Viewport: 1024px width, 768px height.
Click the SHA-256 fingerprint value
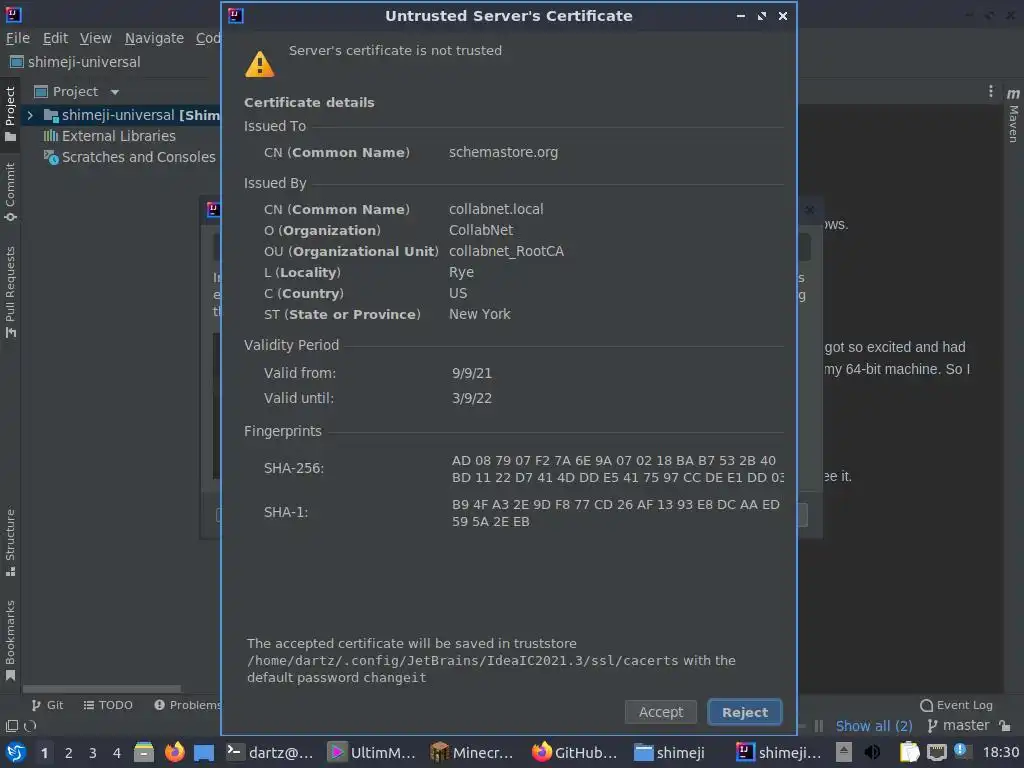tap(617, 469)
